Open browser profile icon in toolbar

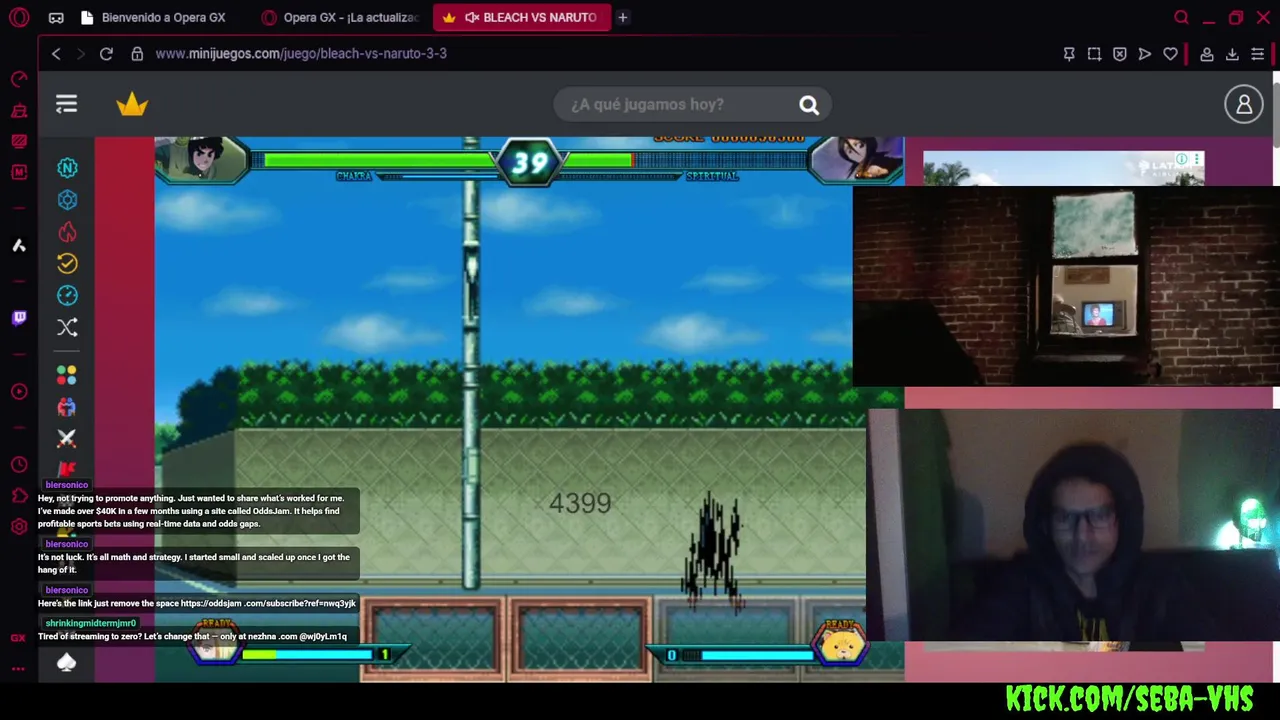click(1207, 54)
